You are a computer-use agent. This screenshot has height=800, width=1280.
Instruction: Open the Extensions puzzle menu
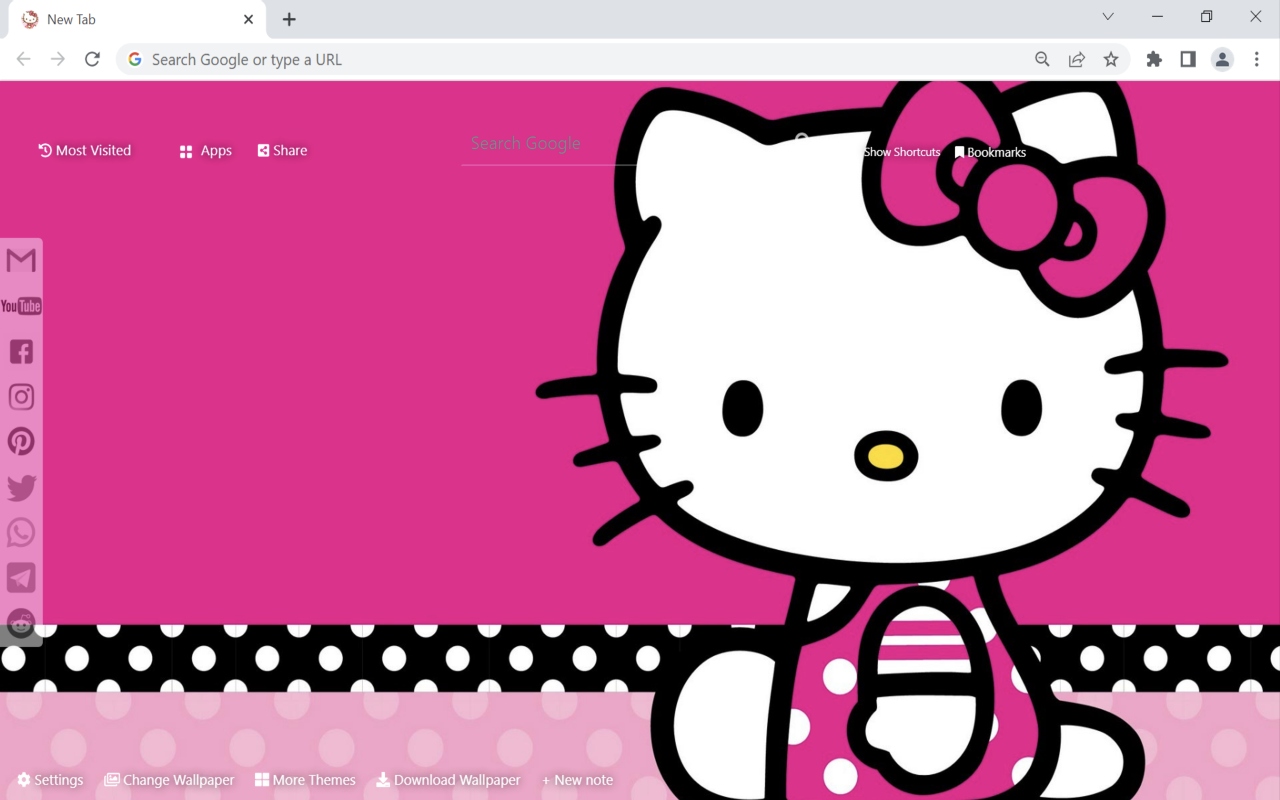click(1154, 59)
